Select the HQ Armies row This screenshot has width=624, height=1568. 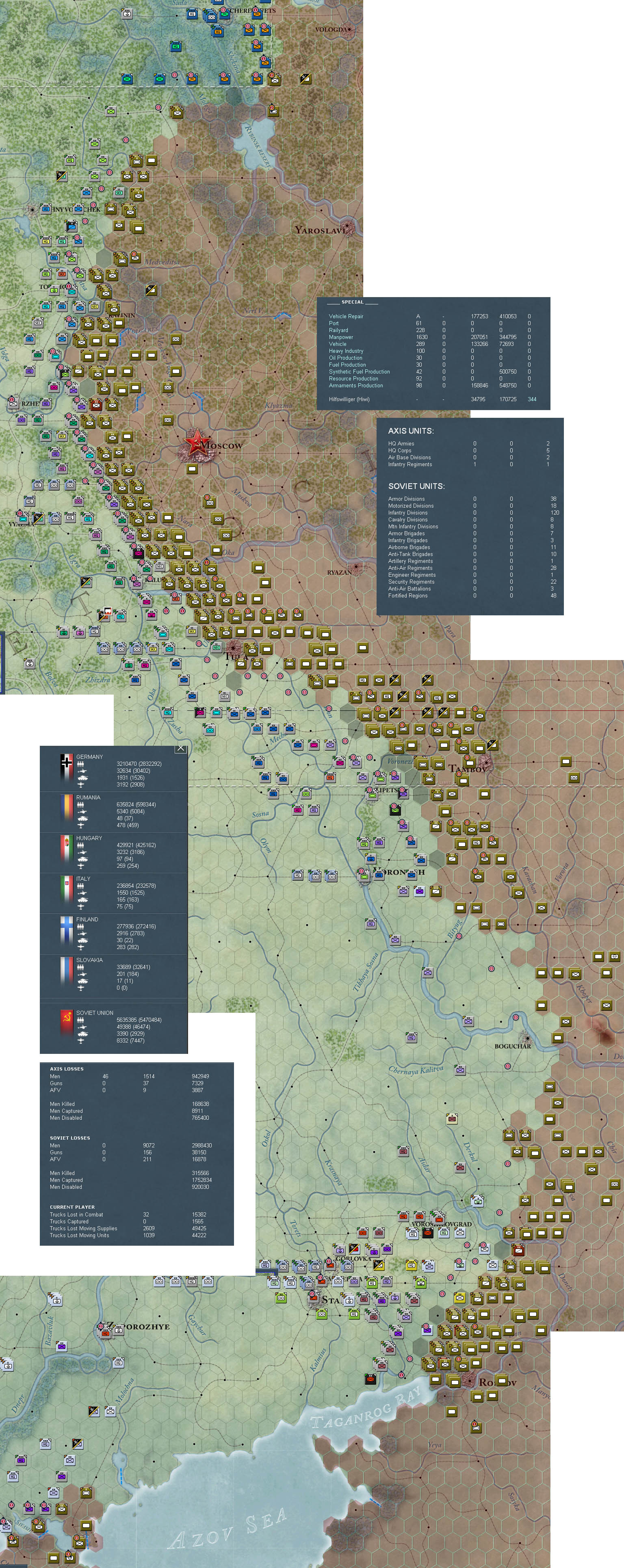(x=470, y=444)
